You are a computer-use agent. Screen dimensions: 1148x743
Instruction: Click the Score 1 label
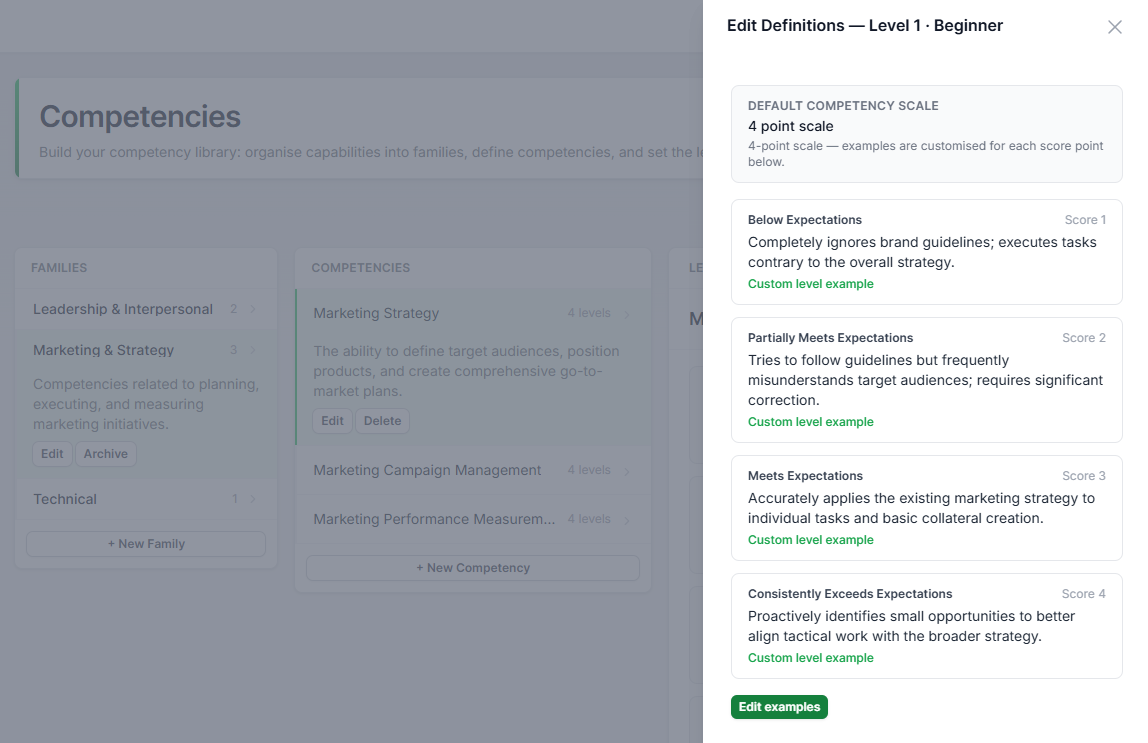[x=1085, y=220]
